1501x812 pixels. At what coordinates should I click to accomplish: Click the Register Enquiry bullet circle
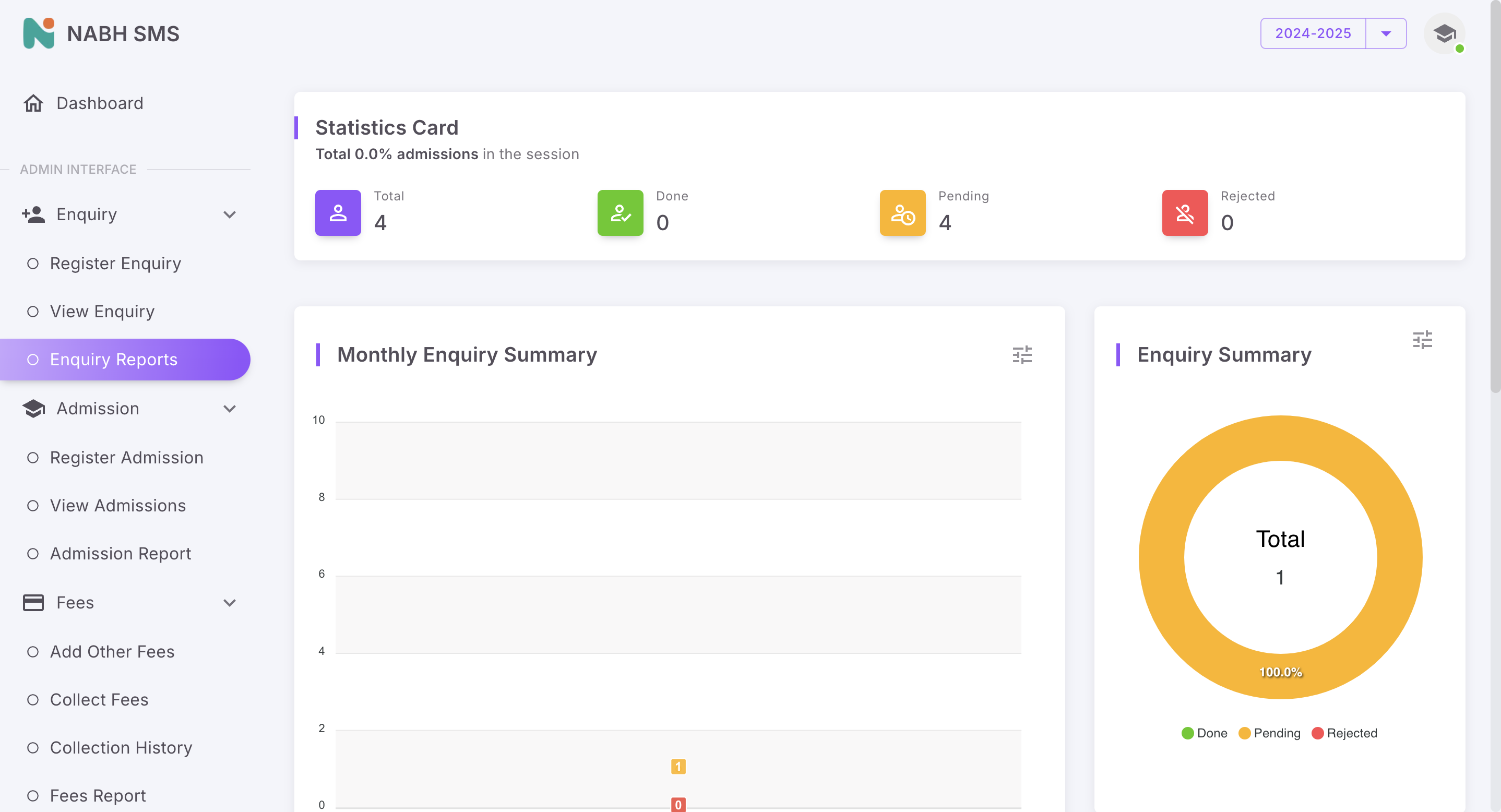tap(33, 264)
